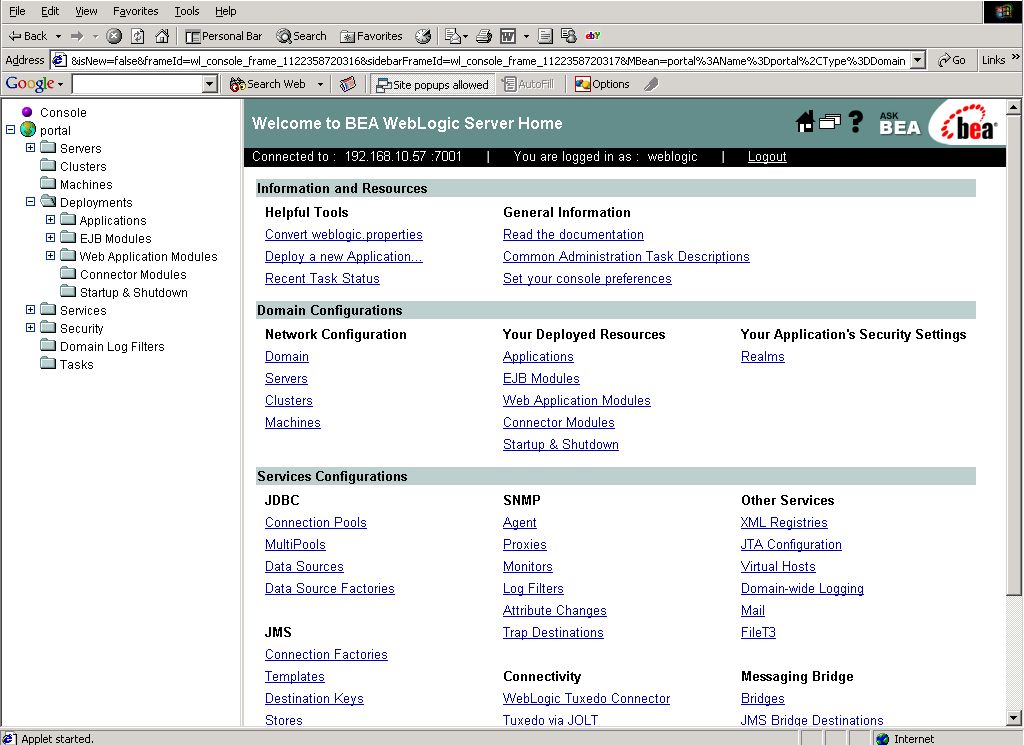Screen dimensions: 1024x745
Task: Click the Google highlighter pen icon
Action: [x=651, y=84]
